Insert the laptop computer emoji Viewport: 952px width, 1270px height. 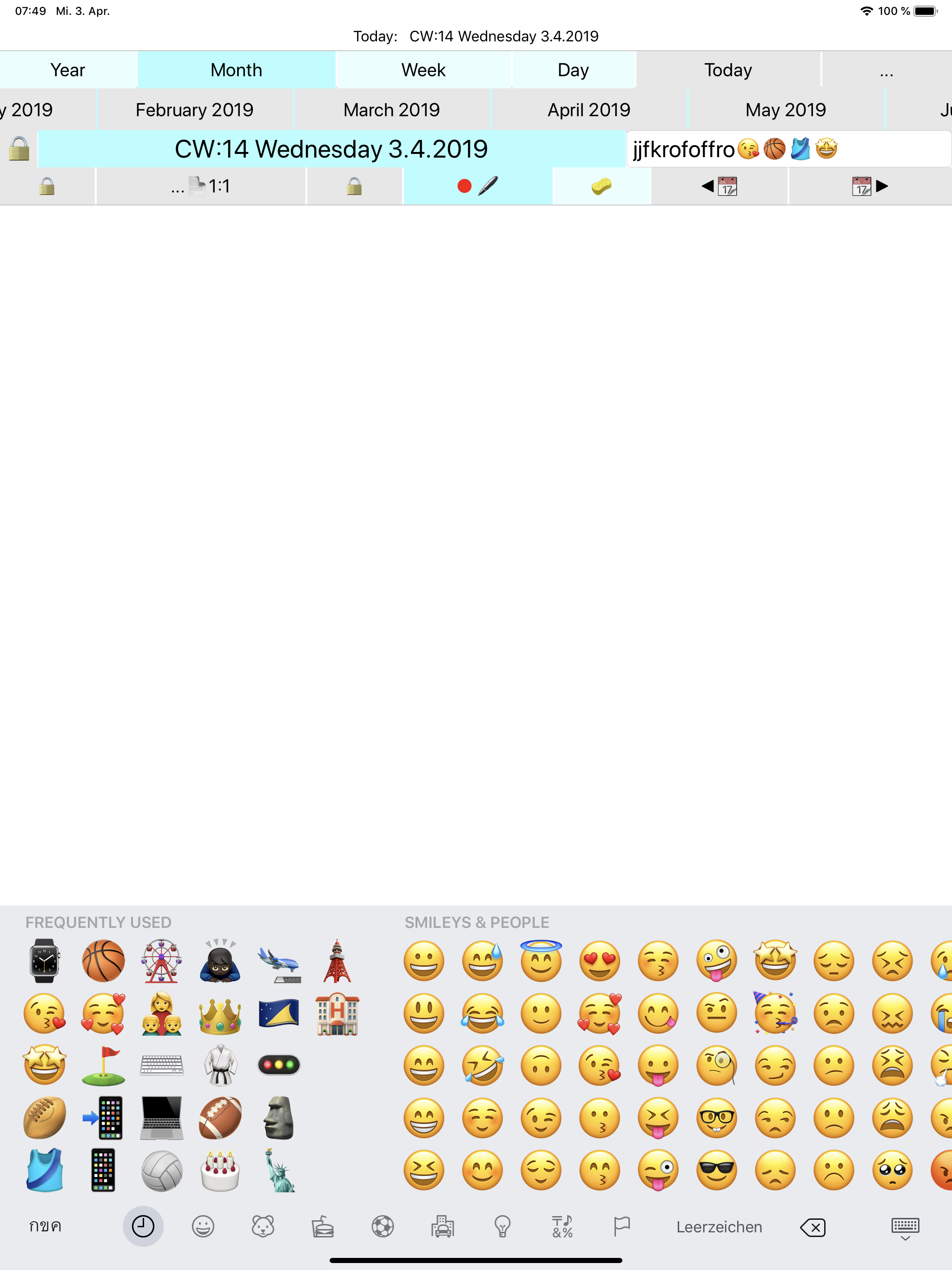click(162, 1117)
